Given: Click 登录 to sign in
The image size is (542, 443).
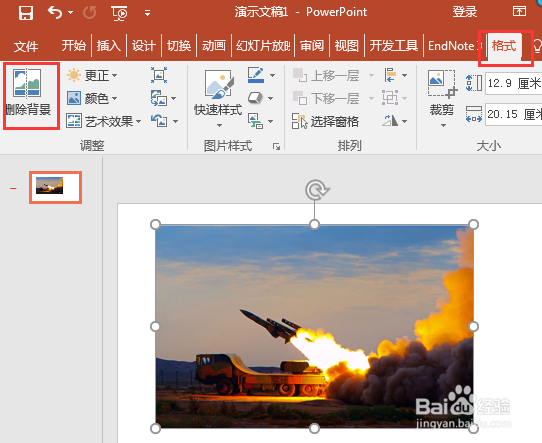Looking at the screenshot, I should point(465,12).
